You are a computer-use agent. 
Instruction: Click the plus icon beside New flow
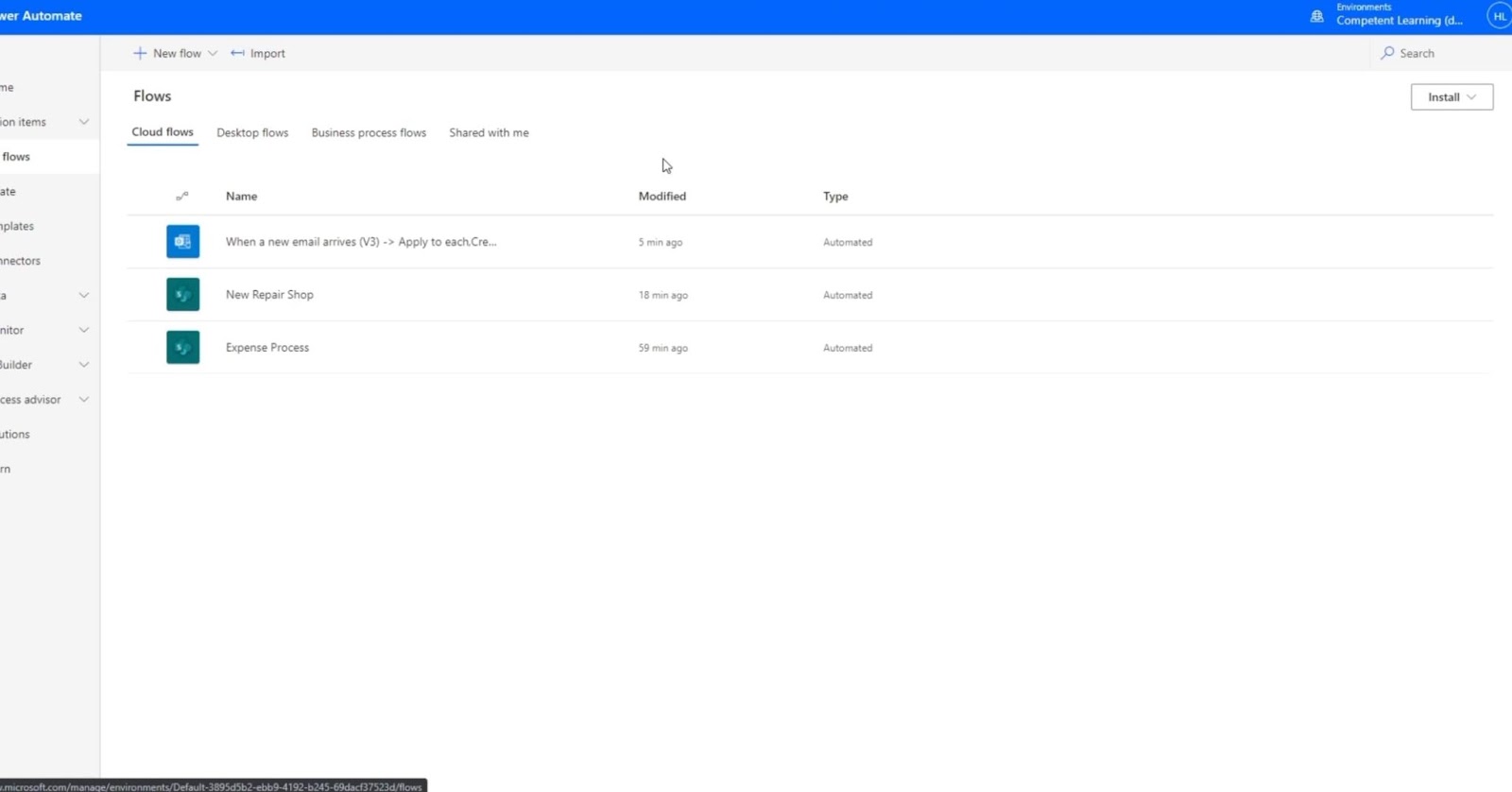pyautogui.click(x=140, y=53)
